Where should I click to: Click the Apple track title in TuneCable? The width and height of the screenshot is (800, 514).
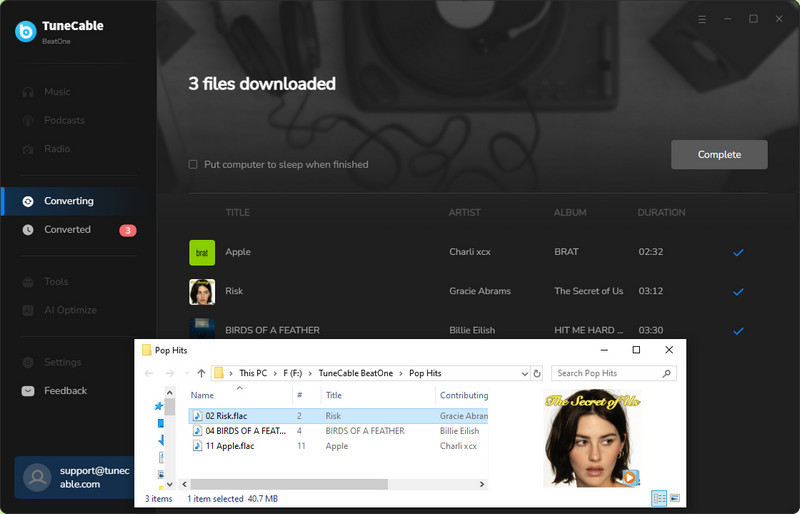pos(238,252)
